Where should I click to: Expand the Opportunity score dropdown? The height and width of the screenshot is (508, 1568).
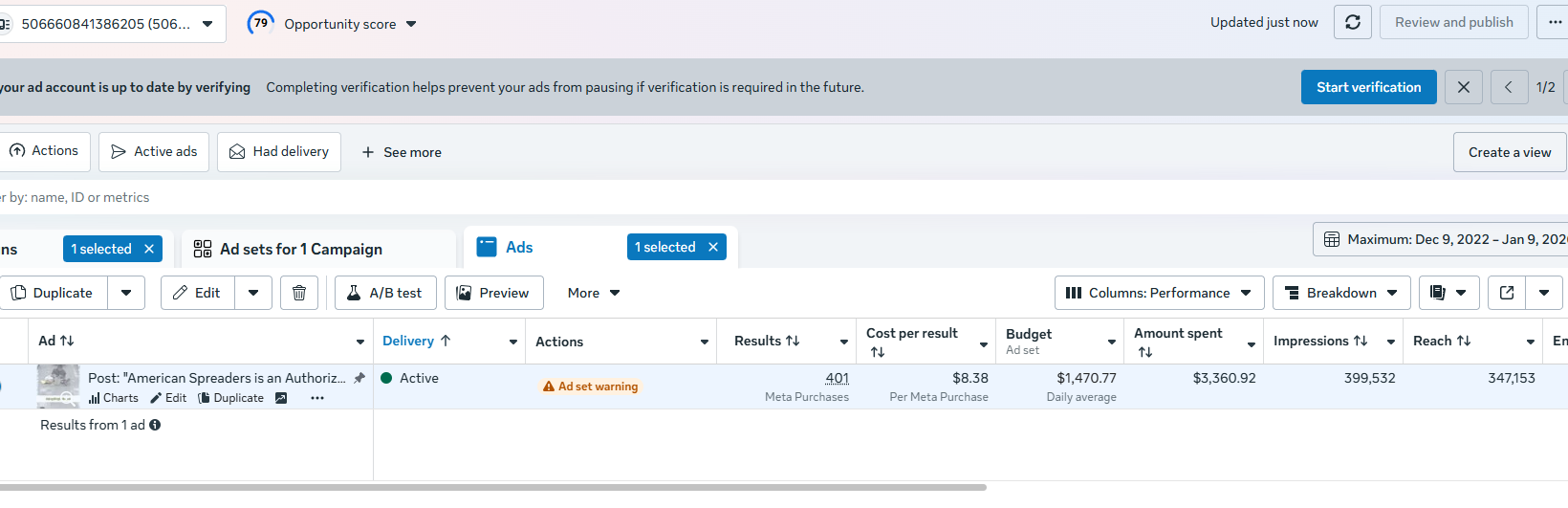(411, 24)
